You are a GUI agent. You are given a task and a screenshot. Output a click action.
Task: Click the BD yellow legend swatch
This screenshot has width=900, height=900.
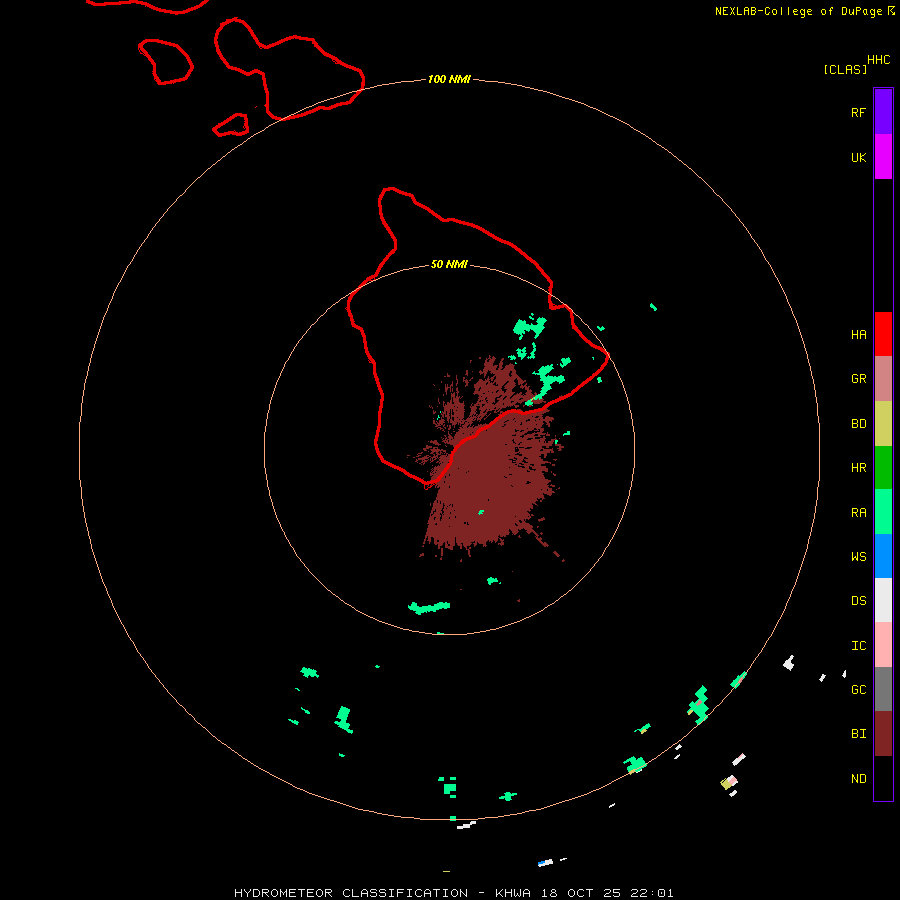883,423
